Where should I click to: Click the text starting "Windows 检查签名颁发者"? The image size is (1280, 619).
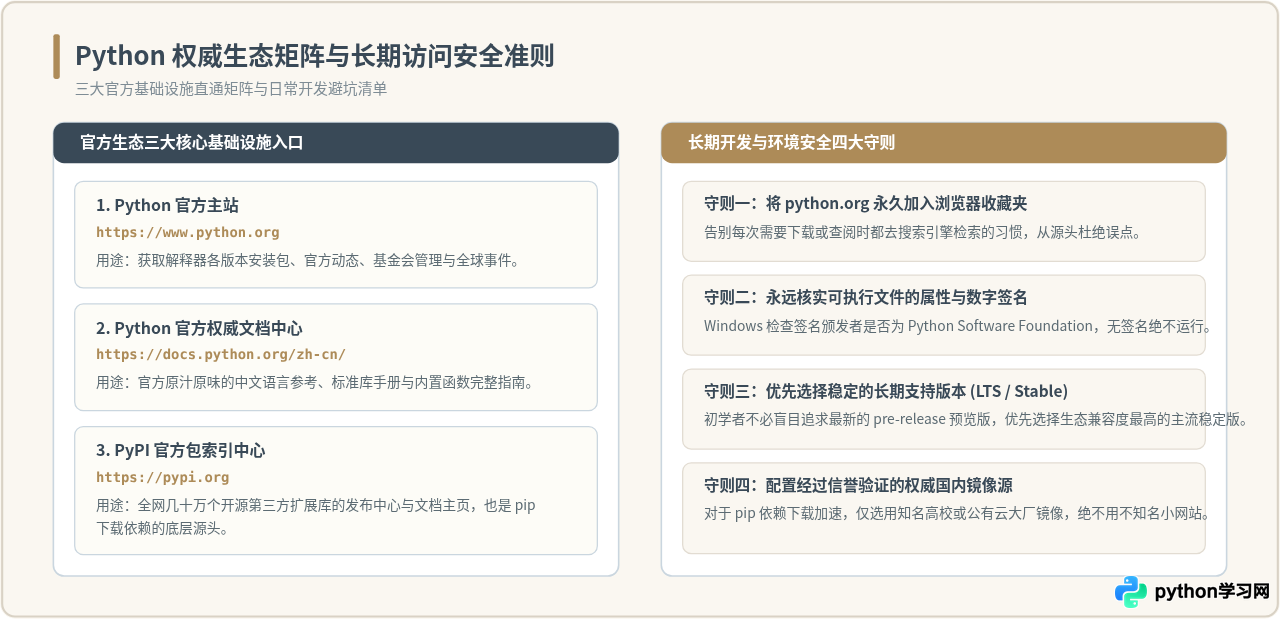click(958, 326)
